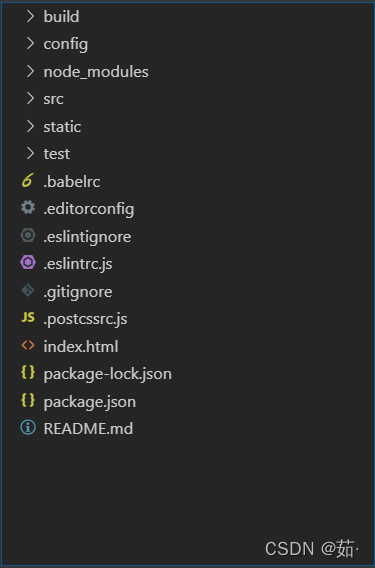
Task: Select the README.md file
Action: coord(88,429)
